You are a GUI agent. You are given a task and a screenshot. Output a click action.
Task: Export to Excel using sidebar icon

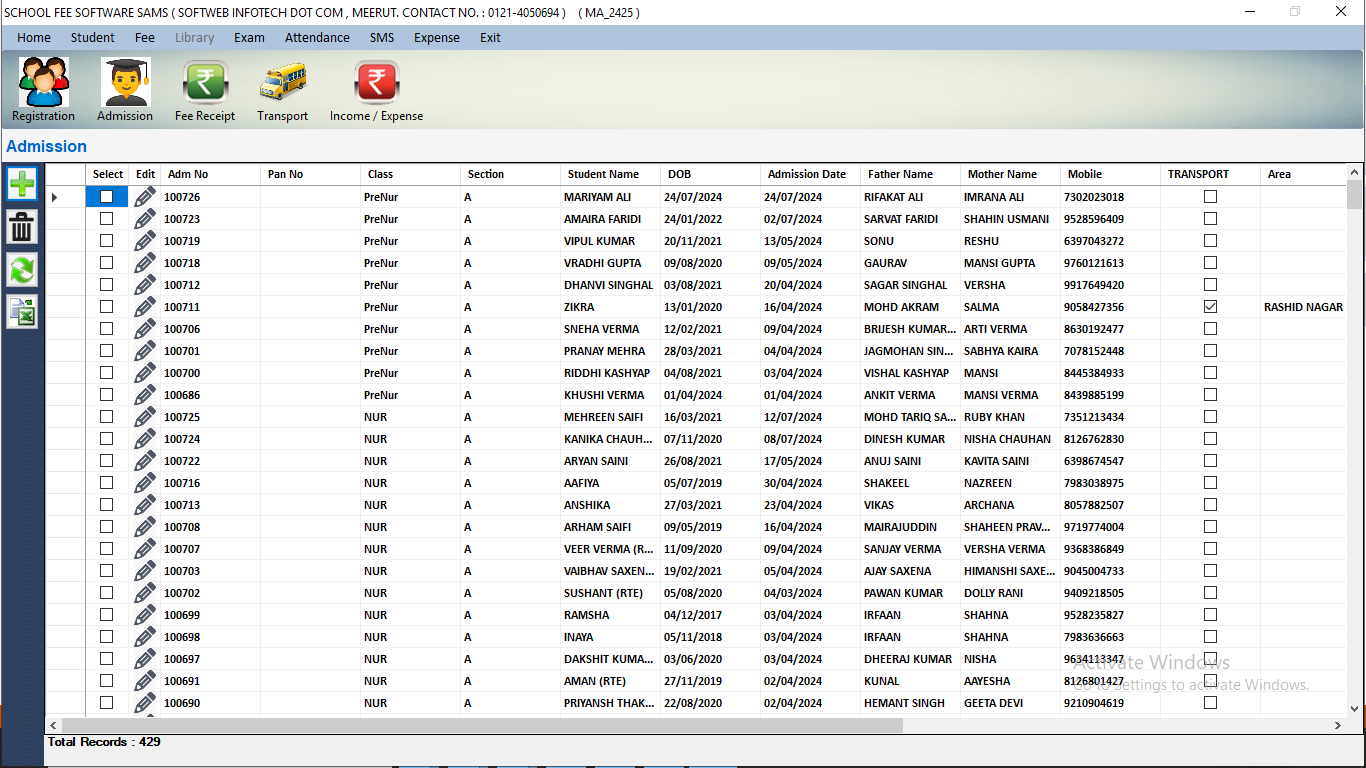coord(22,312)
